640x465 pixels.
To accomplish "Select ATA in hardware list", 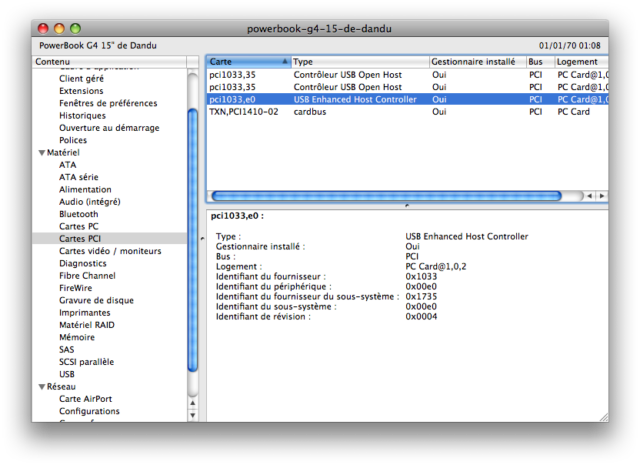I will pos(68,165).
